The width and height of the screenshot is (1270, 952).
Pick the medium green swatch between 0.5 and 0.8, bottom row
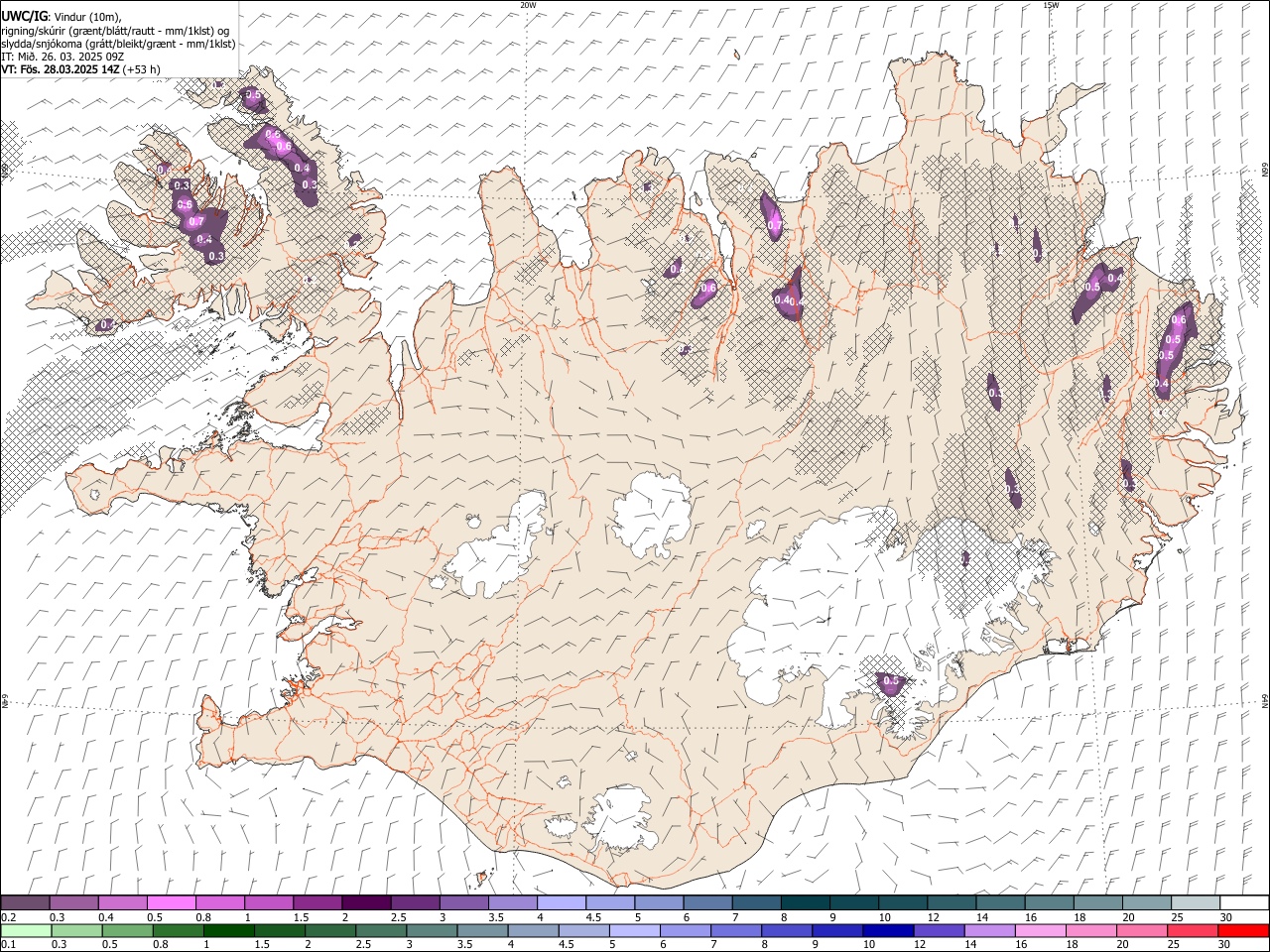(128, 931)
